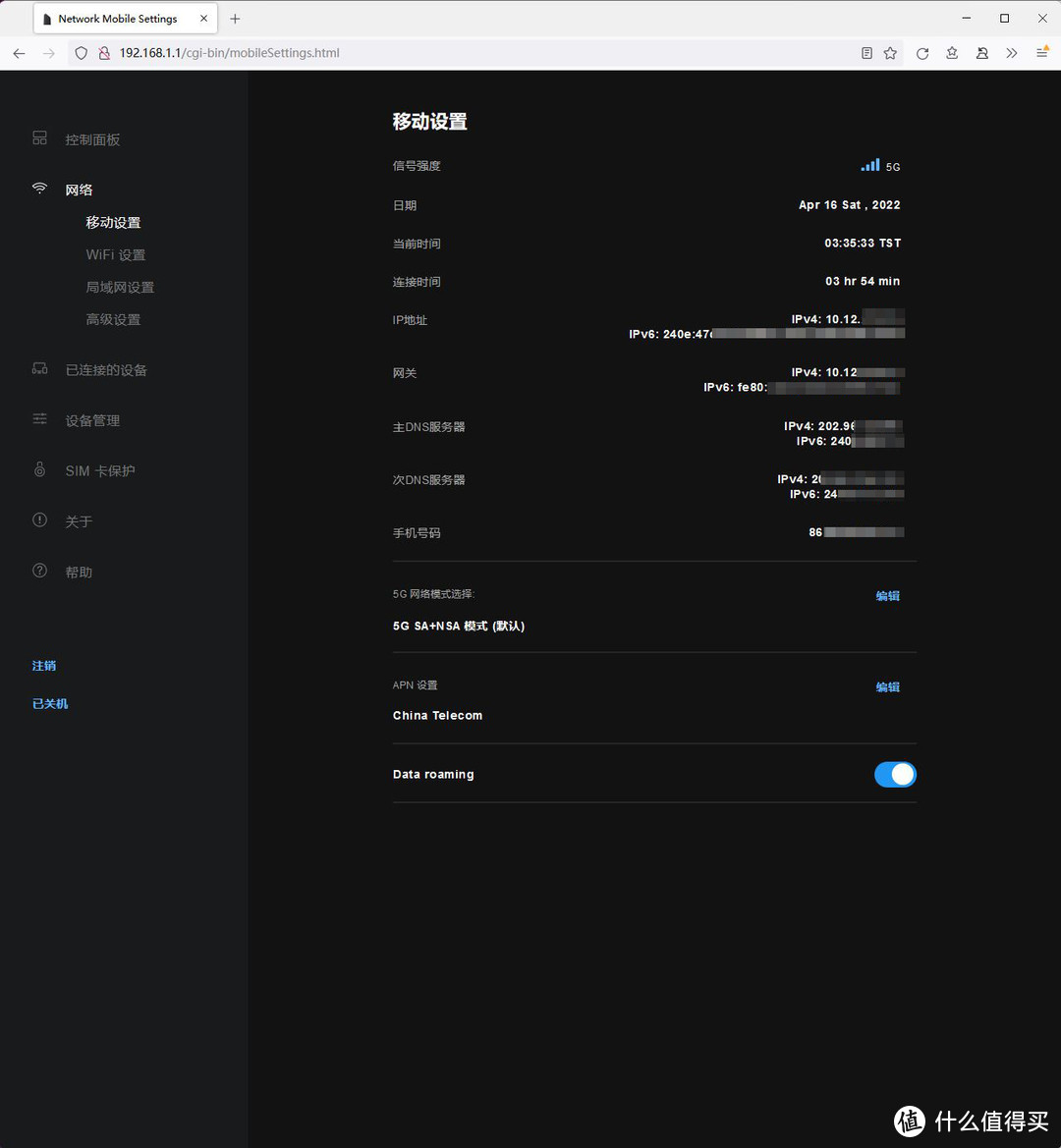Image resolution: width=1061 pixels, height=1148 pixels.
Task: Click the 次DNS服务器 label
Action: 429,480
